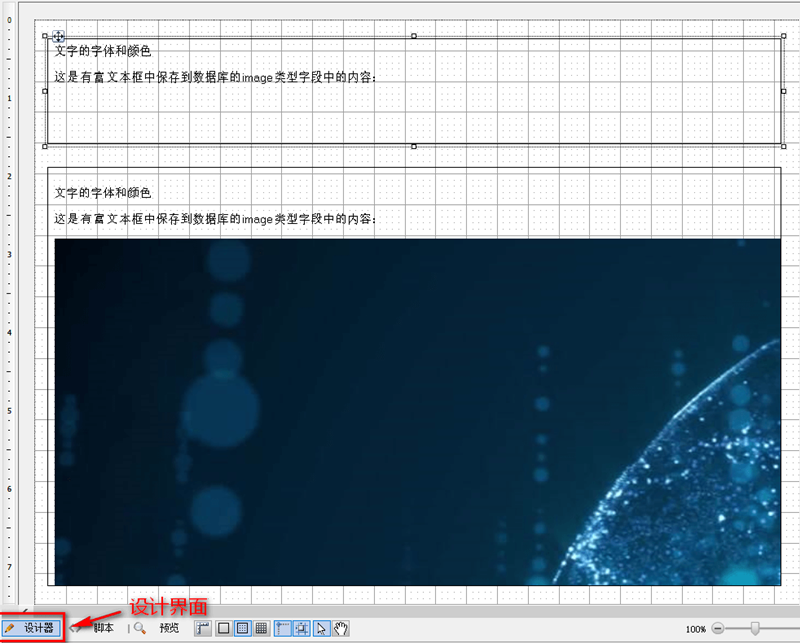Activate the hand pan tool

(x=340, y=628)
